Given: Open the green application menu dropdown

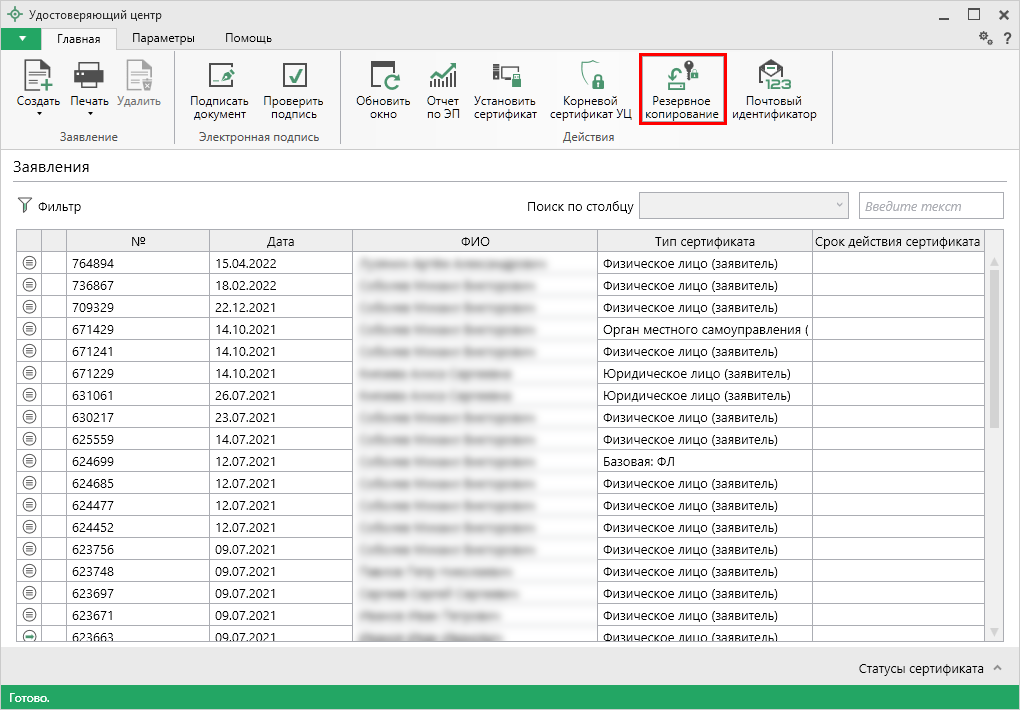Looking at the screenshot, I should 21,38.
